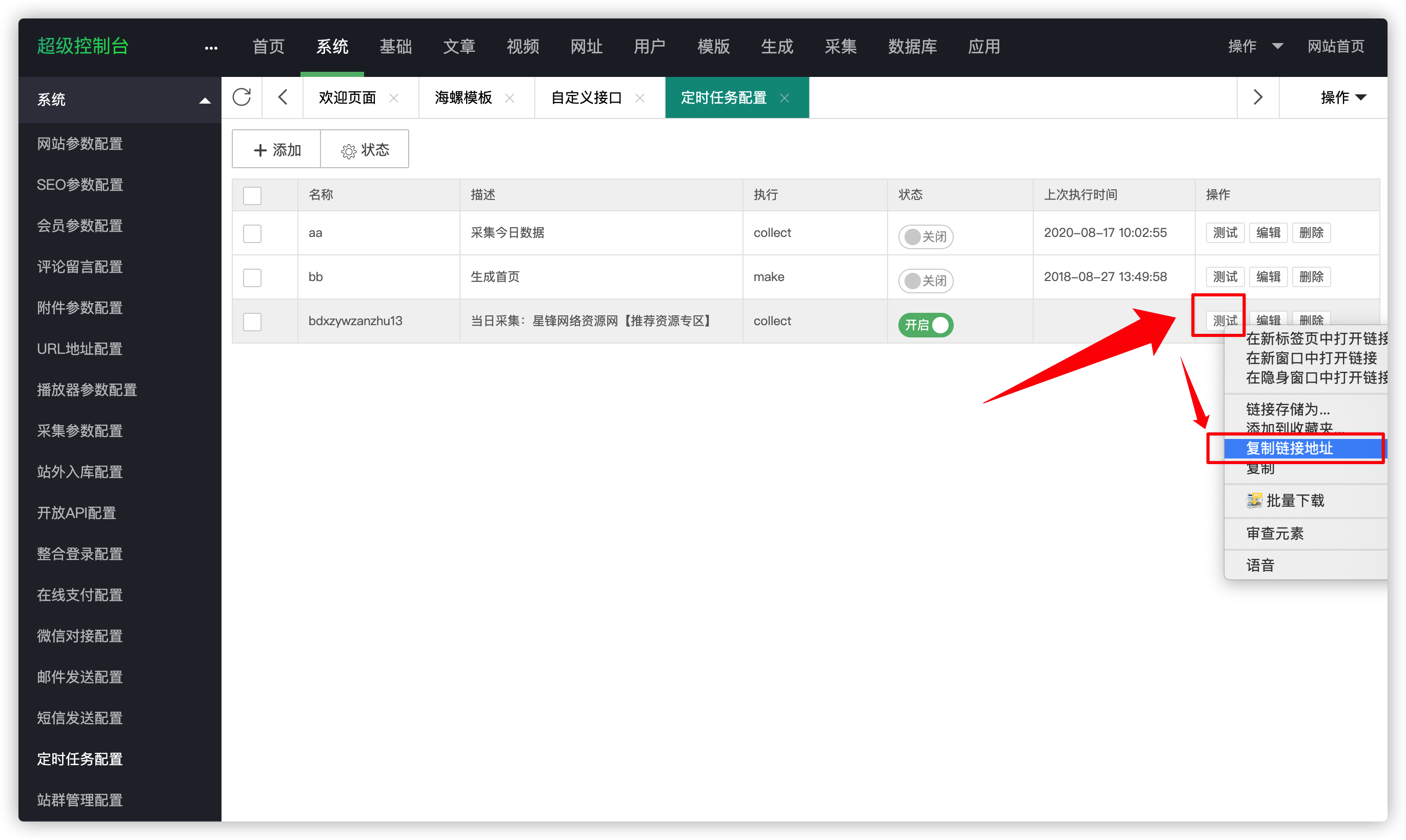This screenshot has height=840, width=1406.
Task: Choose 链接存储为... in the context menu
Action: click(x=1306, y=409)
